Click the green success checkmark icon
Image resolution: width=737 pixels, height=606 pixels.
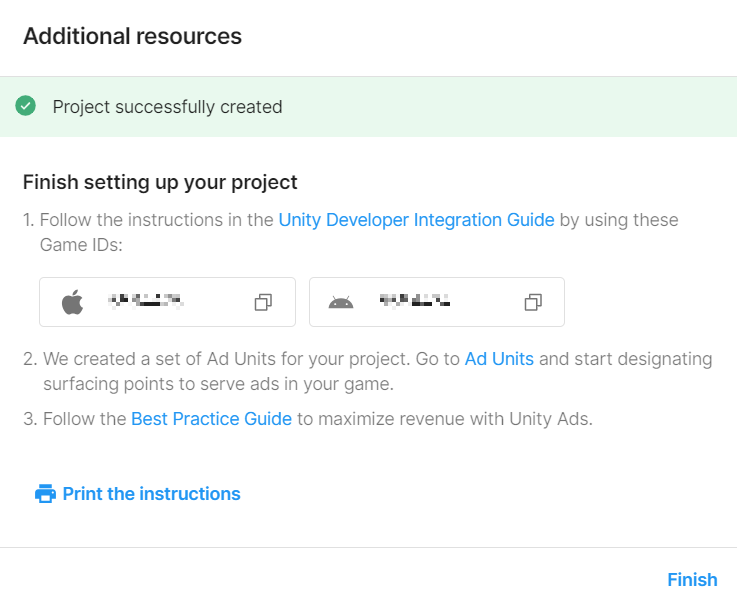pyautogui.click(x=25, y=106)
